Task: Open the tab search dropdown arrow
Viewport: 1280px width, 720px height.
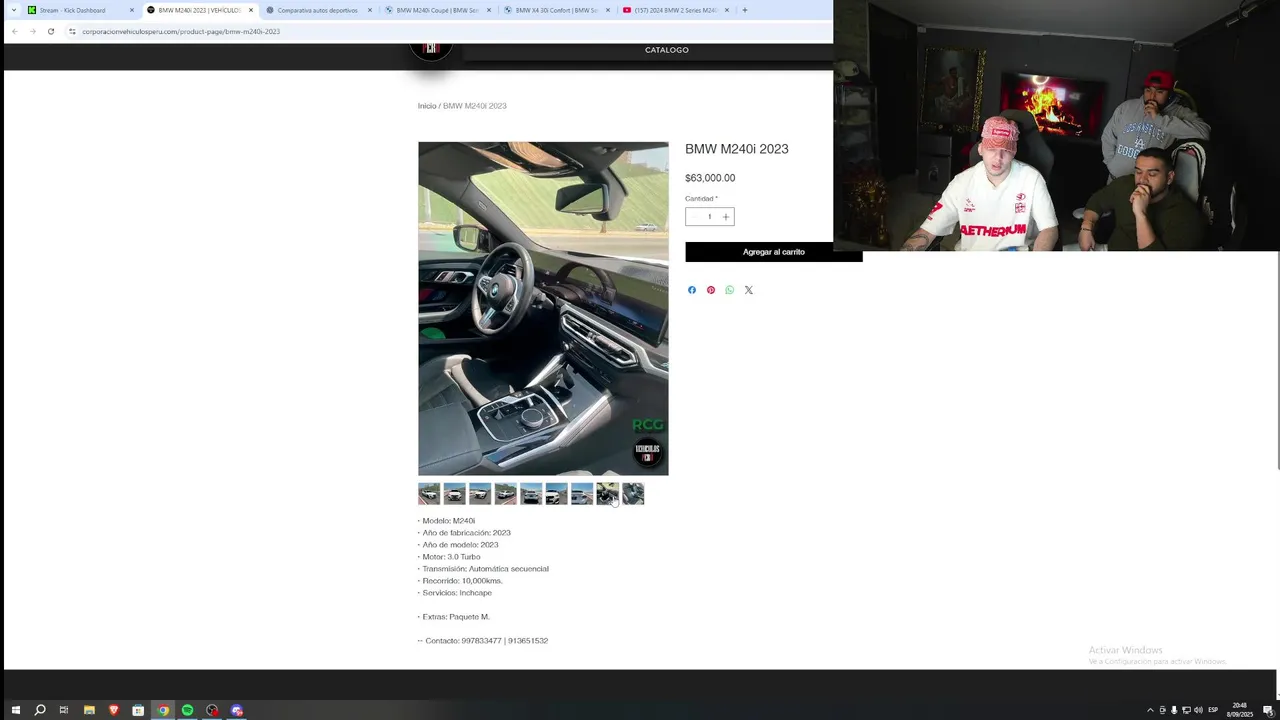Action: (13, 10)
